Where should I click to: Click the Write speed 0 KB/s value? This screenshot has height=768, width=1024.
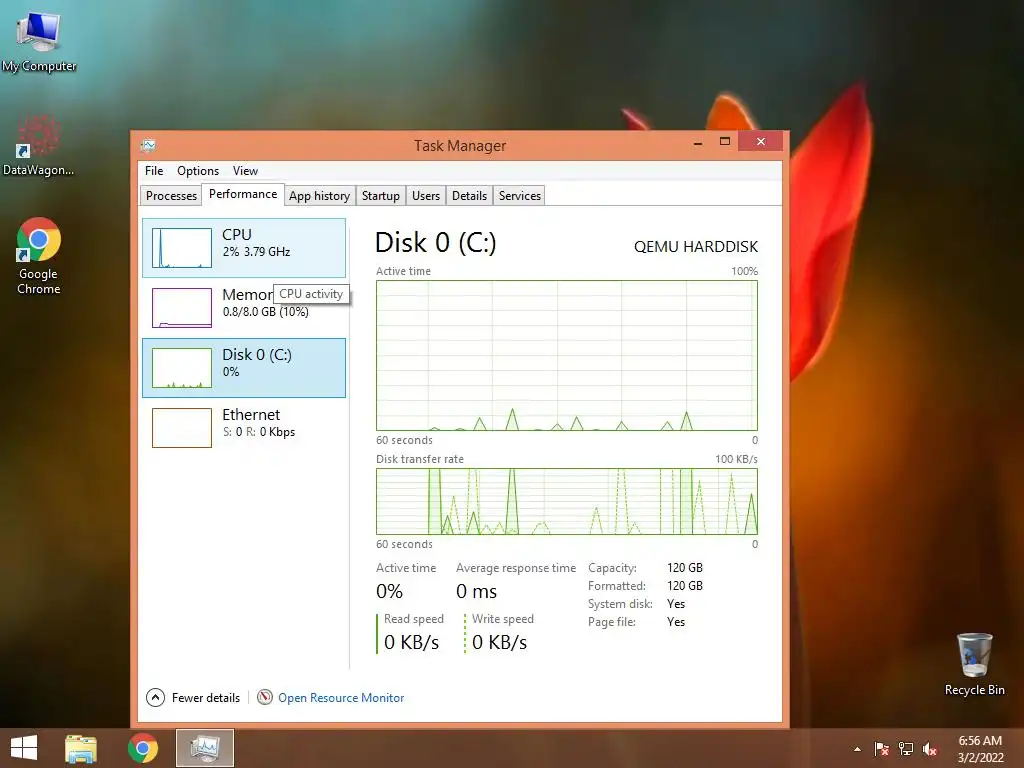click(x=500, y=643)
